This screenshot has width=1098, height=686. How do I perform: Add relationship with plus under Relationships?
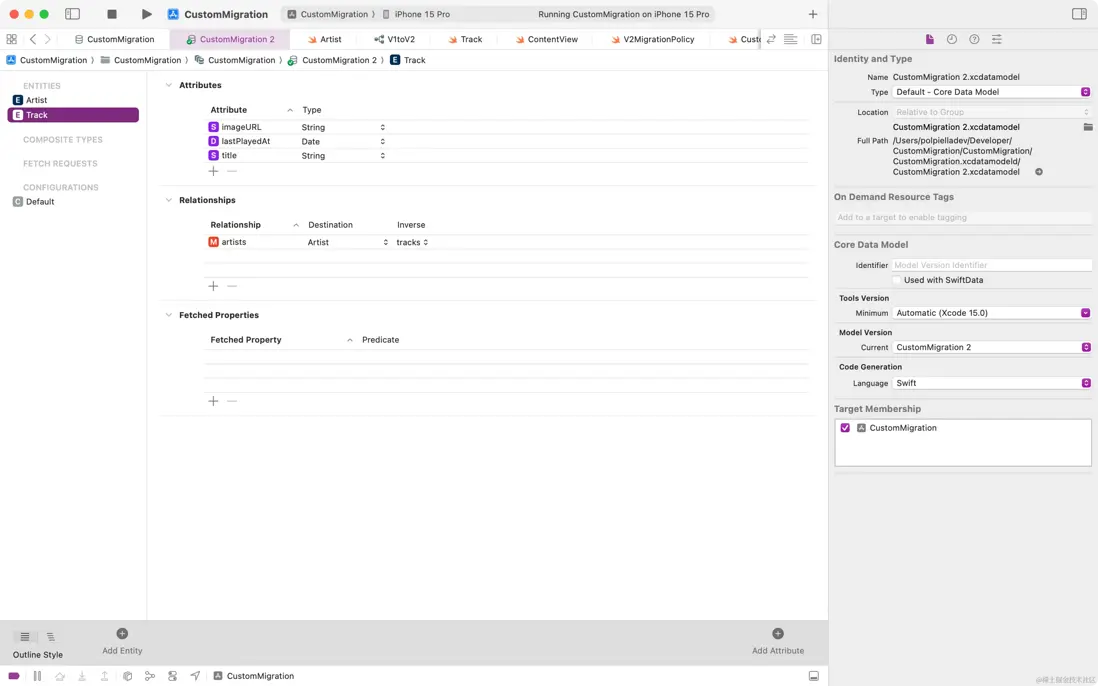(214, 286)
